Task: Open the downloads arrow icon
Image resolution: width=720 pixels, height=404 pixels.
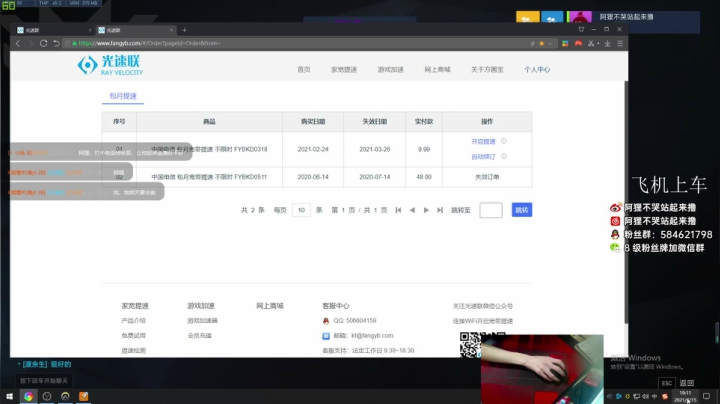Action: point(607,43)
